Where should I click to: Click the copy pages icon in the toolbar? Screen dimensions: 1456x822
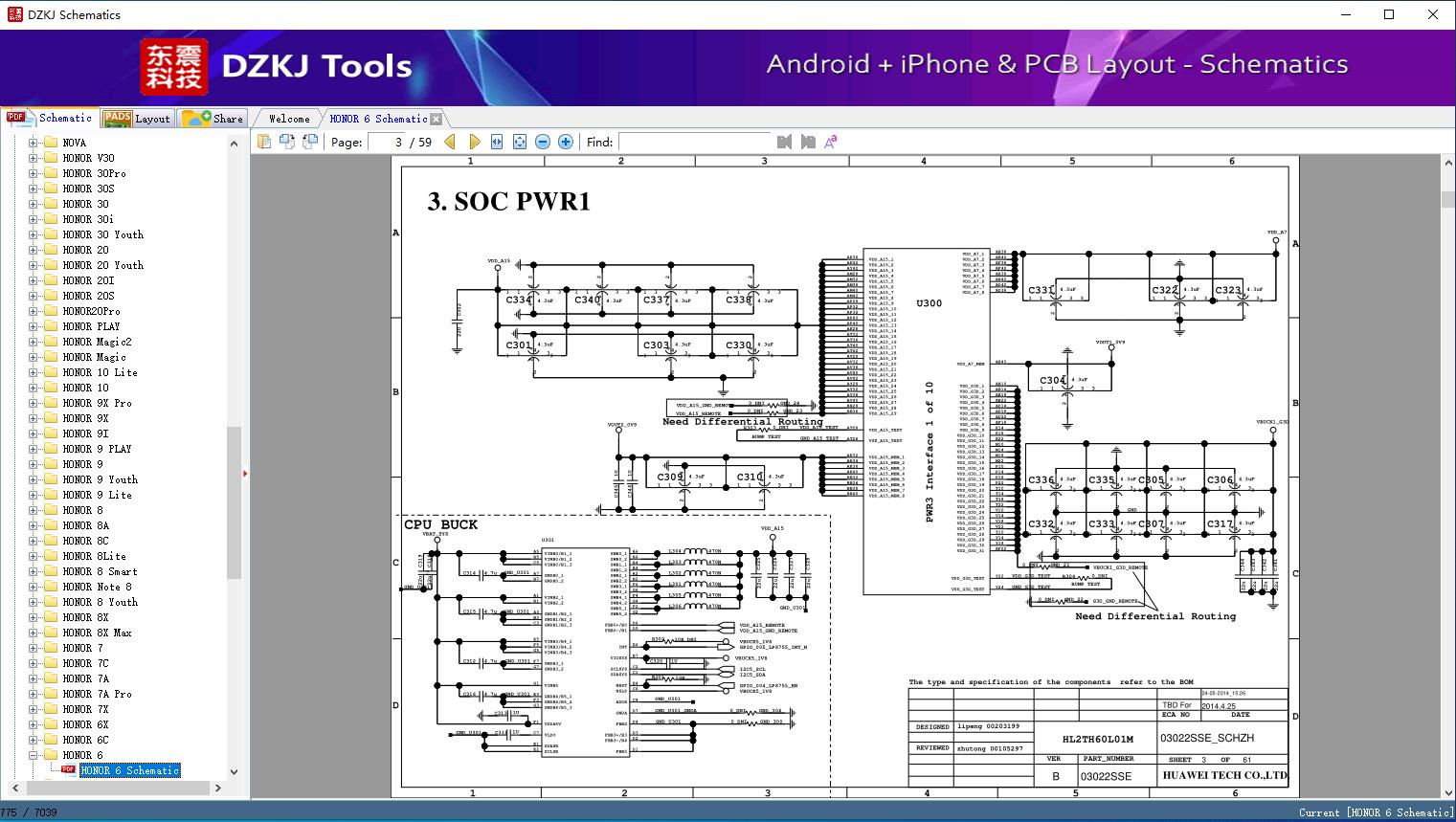tap(264, 142)
